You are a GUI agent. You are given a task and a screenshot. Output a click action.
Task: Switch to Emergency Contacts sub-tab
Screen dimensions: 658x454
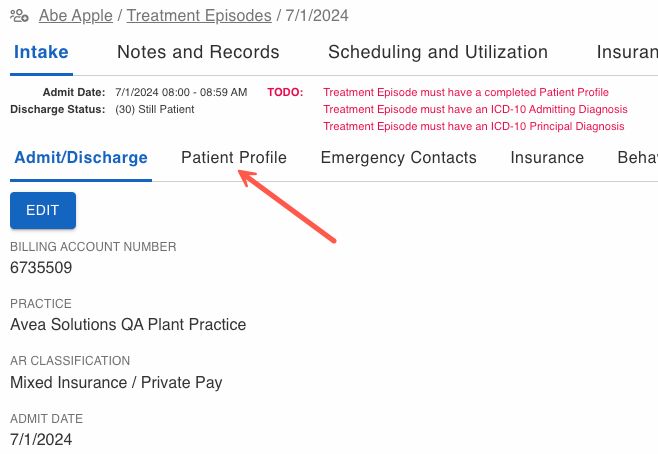[x=398, y=158]
